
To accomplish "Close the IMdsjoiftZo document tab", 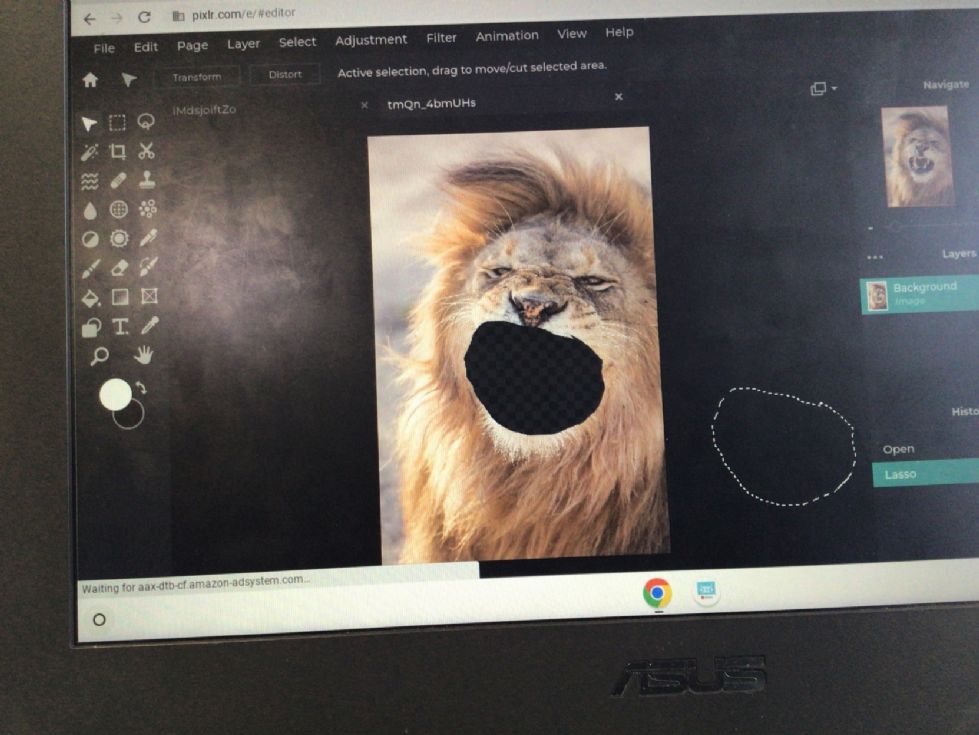I will tap(365, 105).
